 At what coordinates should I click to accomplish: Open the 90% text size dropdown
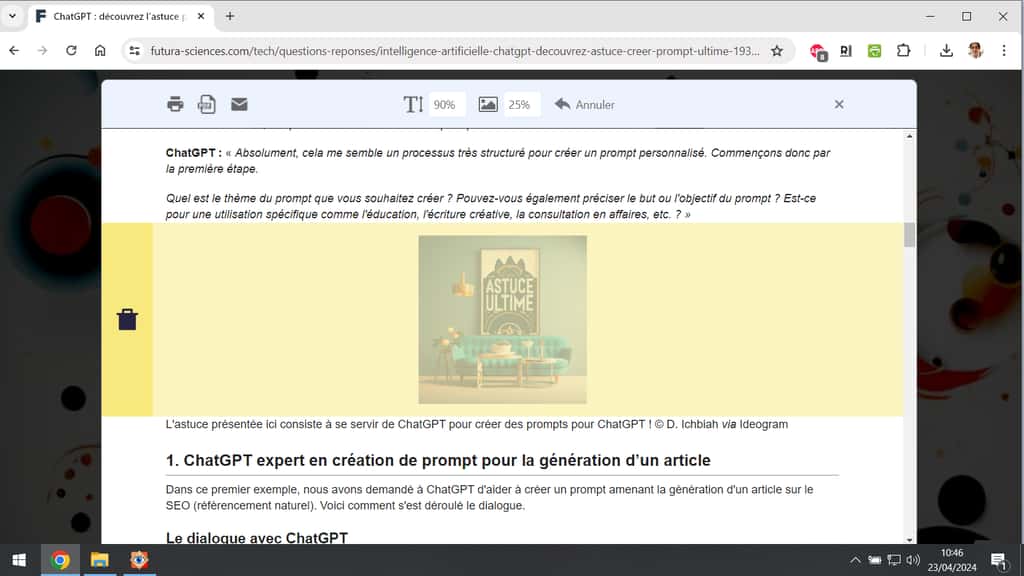(447, 104)
